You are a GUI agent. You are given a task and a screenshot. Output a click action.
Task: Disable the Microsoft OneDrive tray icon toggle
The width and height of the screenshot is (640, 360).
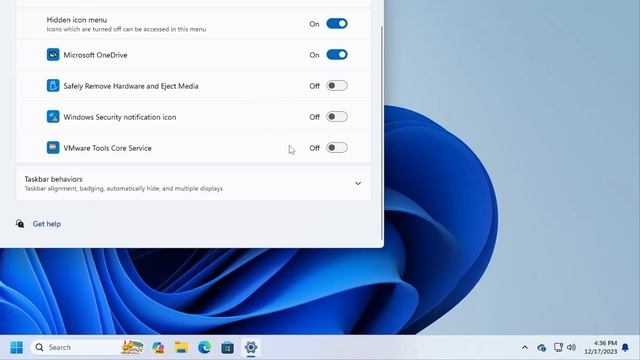click(337, 55)
